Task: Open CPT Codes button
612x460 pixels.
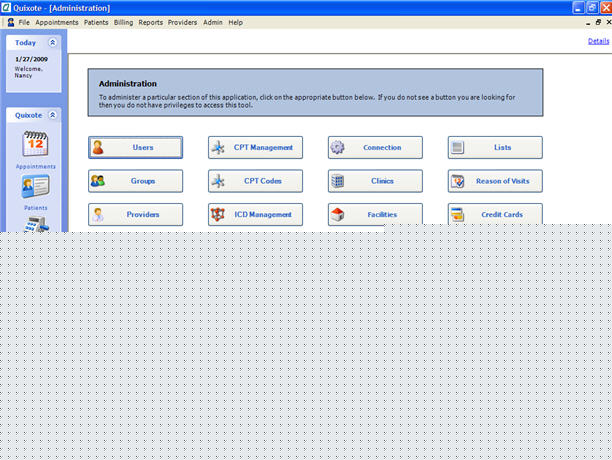Action: pos(255,181)
